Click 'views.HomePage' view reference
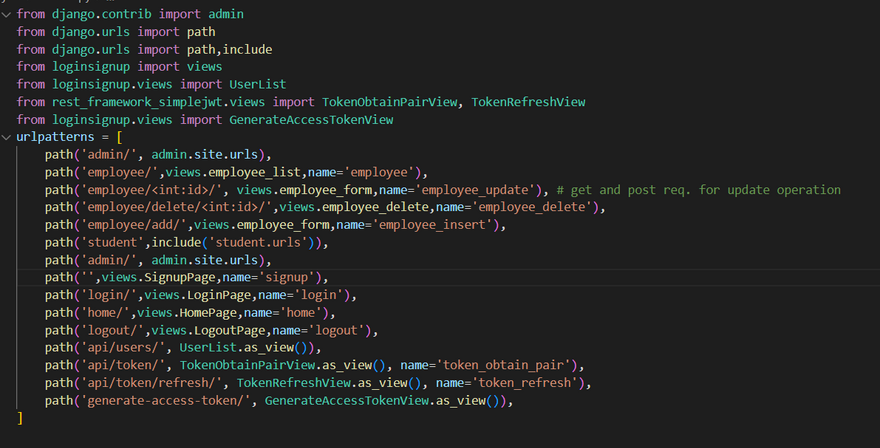 point(187,313)
